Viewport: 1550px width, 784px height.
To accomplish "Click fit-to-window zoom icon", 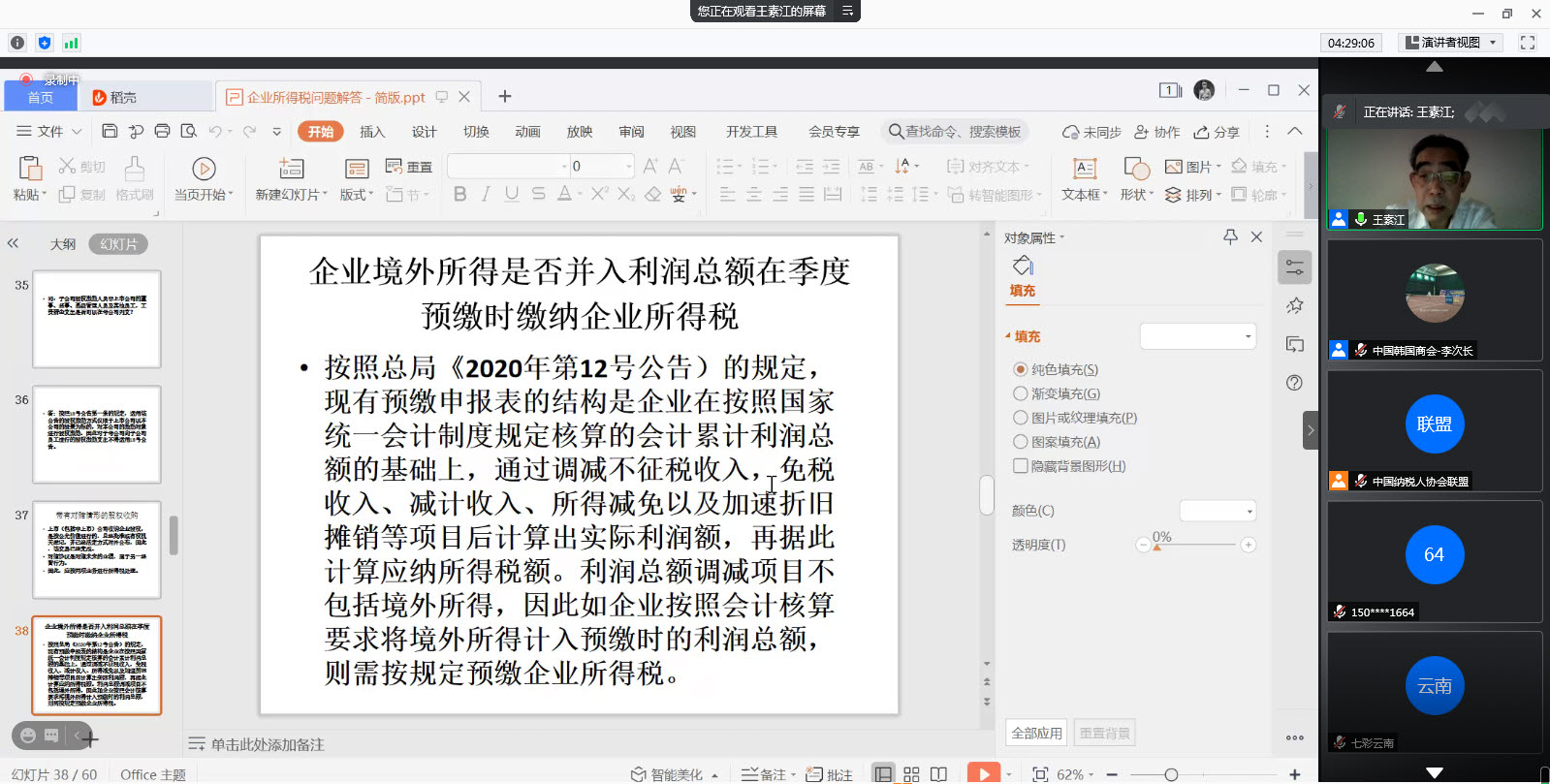I will (1040, 774).
